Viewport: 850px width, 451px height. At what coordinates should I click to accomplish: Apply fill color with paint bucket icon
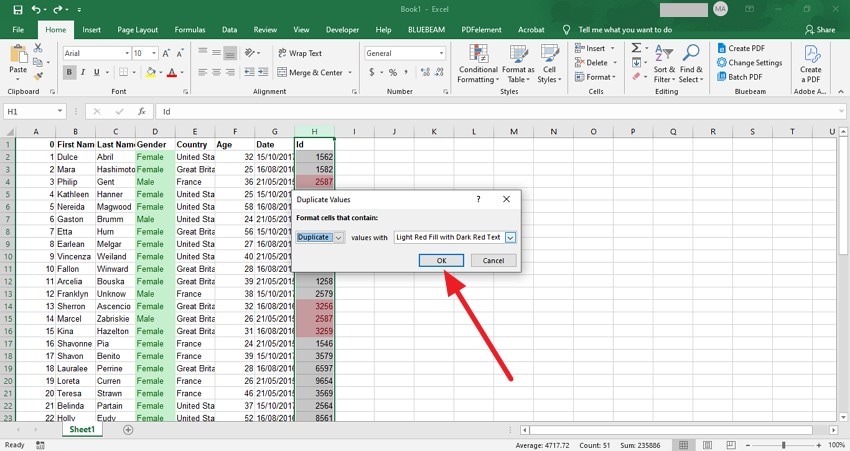(151, 72)
